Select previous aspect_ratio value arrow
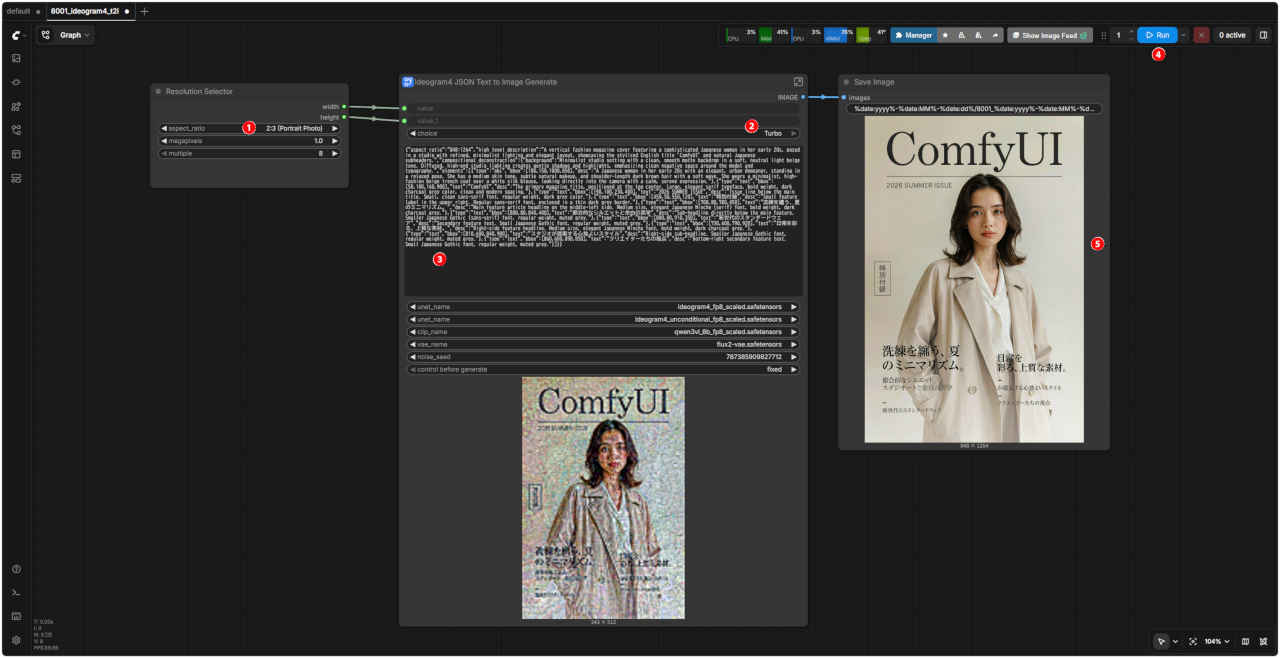The image size is (1280, 658). point(164,128)
